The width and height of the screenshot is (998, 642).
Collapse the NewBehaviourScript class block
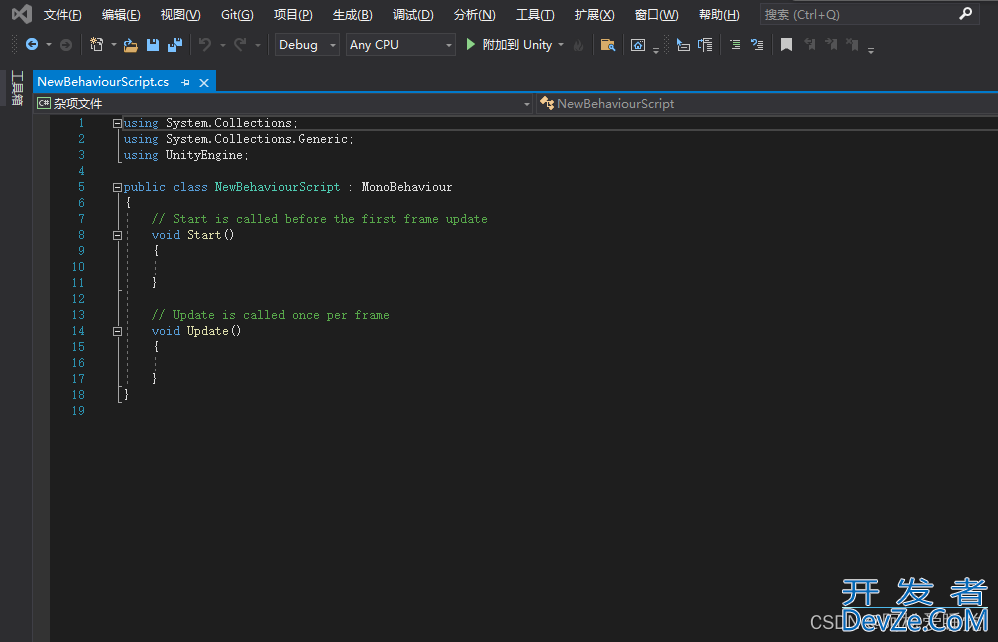click(x=117, y=187)
